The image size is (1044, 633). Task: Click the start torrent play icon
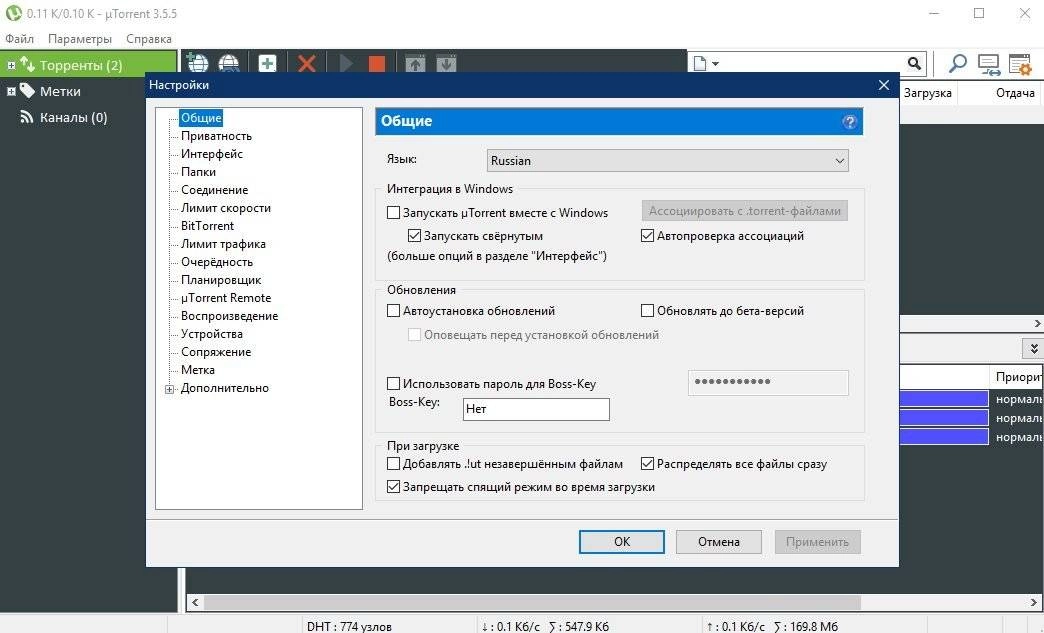tap(346, 64)
